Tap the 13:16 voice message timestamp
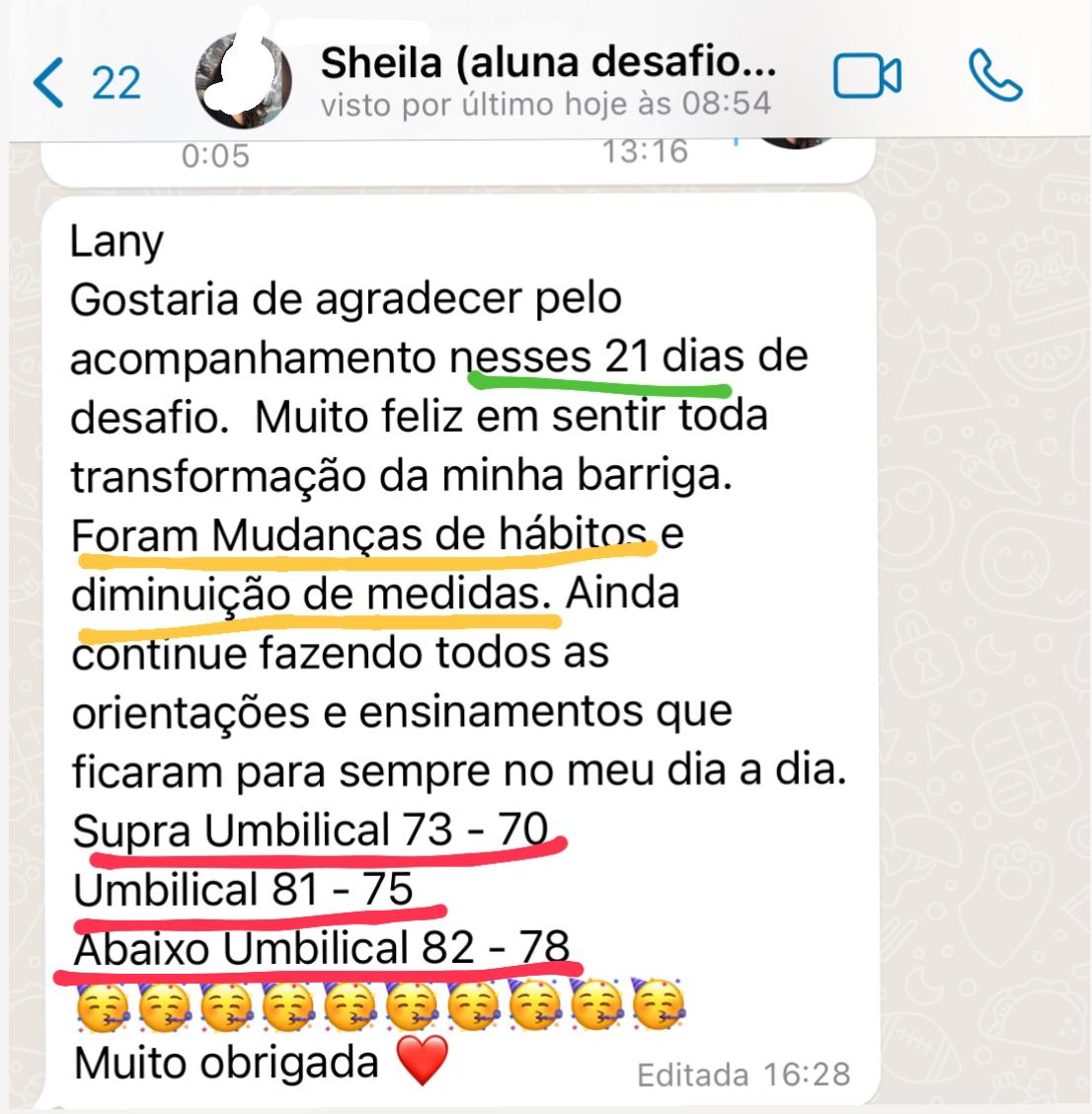Screen dimensions: 1092x1114 tap(645, 152)
